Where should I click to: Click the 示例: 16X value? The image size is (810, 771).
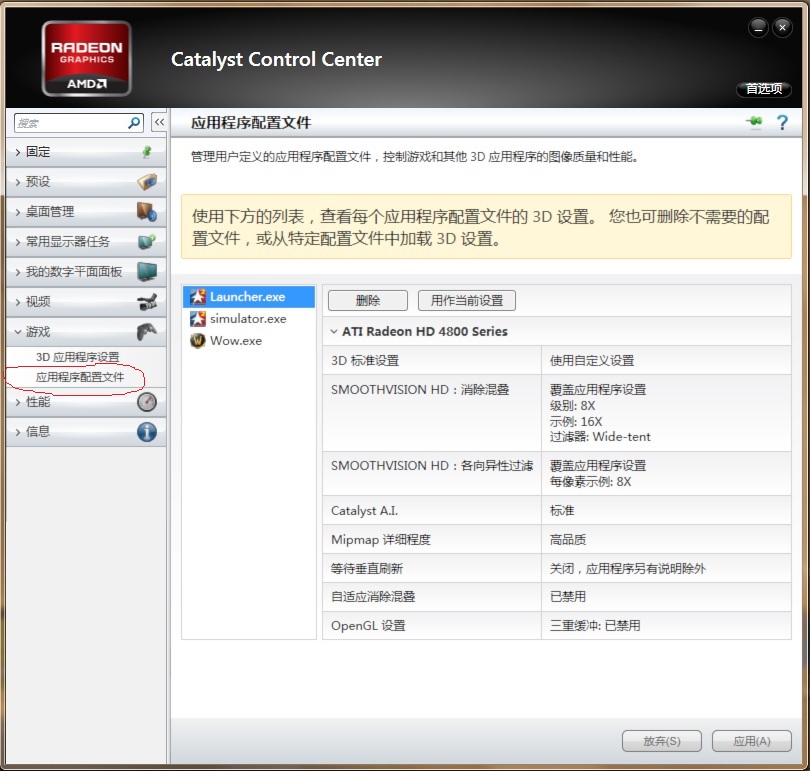pyautogui.click(x=576, y=421)
